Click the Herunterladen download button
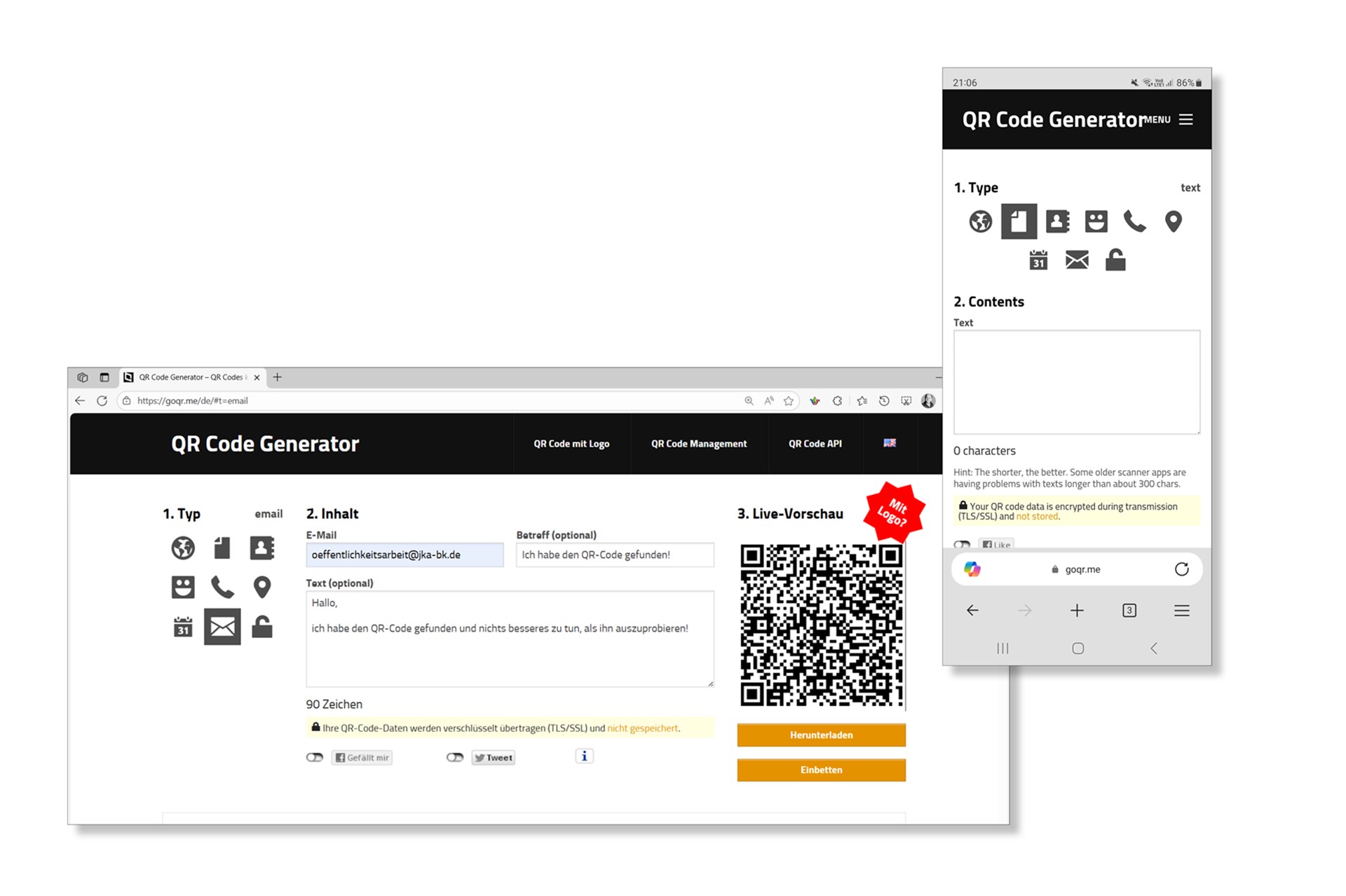1346x896 pixels. [821, 735]
